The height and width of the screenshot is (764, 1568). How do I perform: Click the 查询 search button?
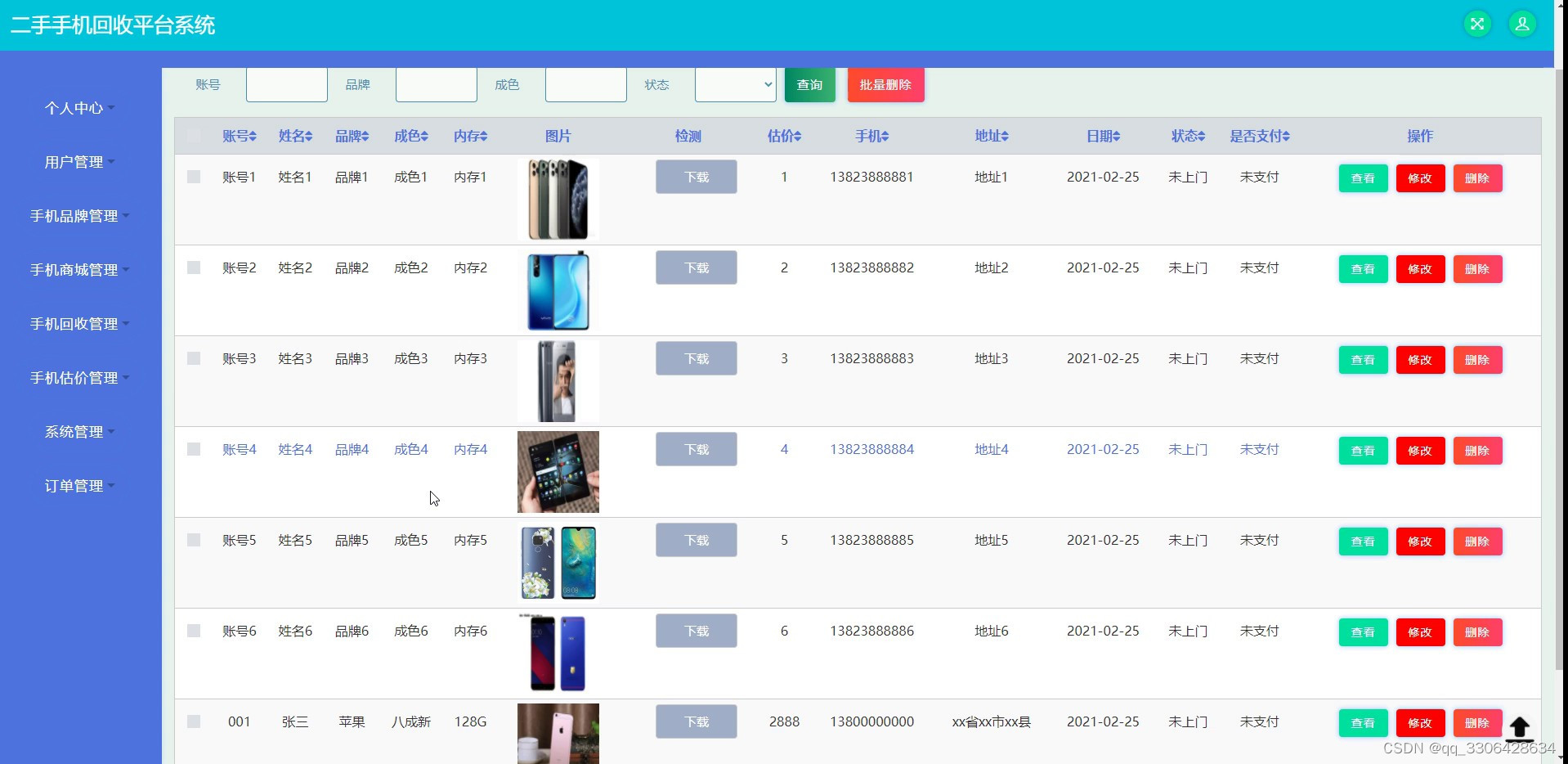click(x=810, y=85)
